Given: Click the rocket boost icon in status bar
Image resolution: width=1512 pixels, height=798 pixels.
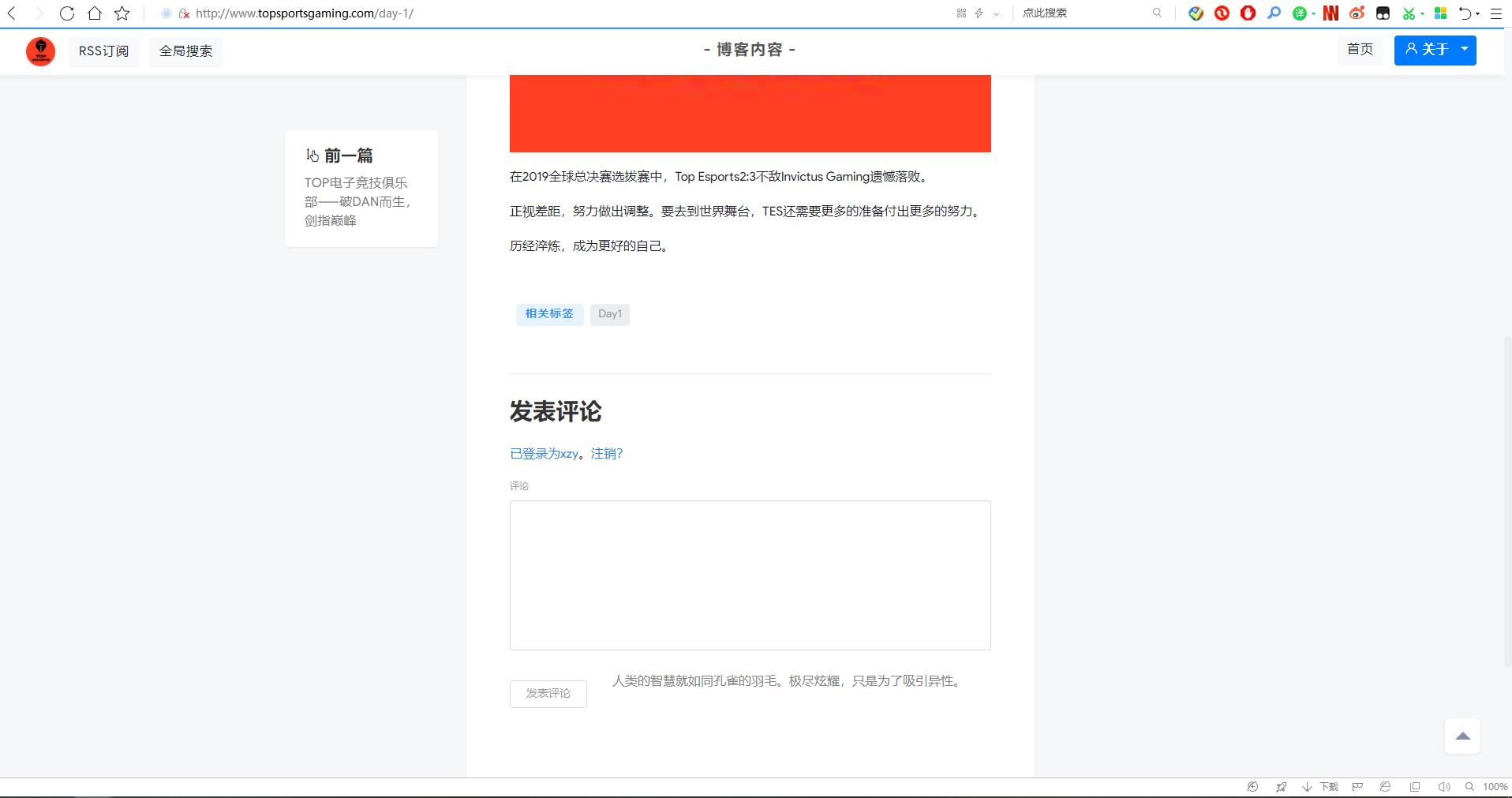Looking at the screenshot, I should tap(1281, 787).
